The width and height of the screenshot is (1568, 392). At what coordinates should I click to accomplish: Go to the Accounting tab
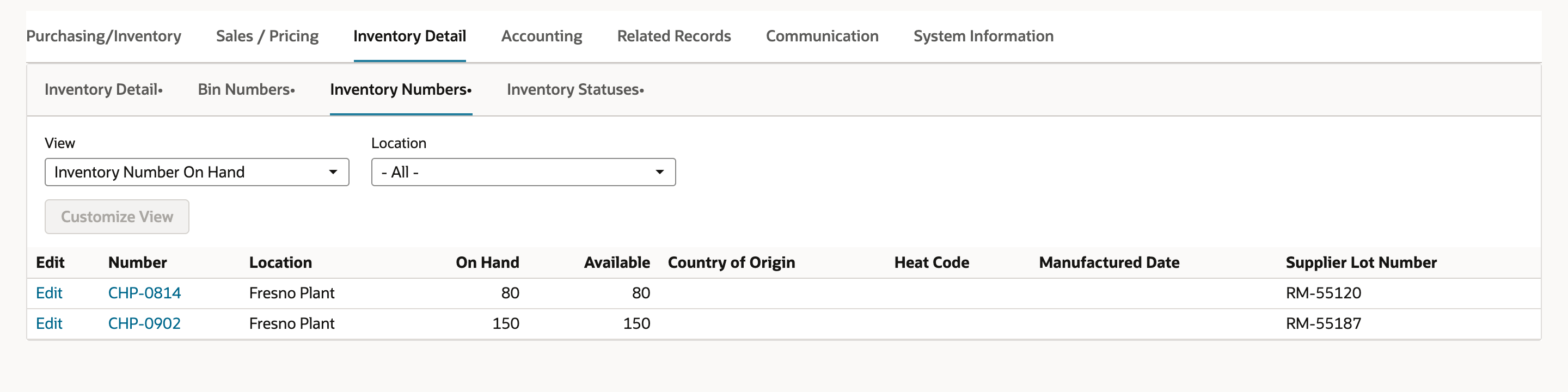pyautogui.click(x=542, y=36)
